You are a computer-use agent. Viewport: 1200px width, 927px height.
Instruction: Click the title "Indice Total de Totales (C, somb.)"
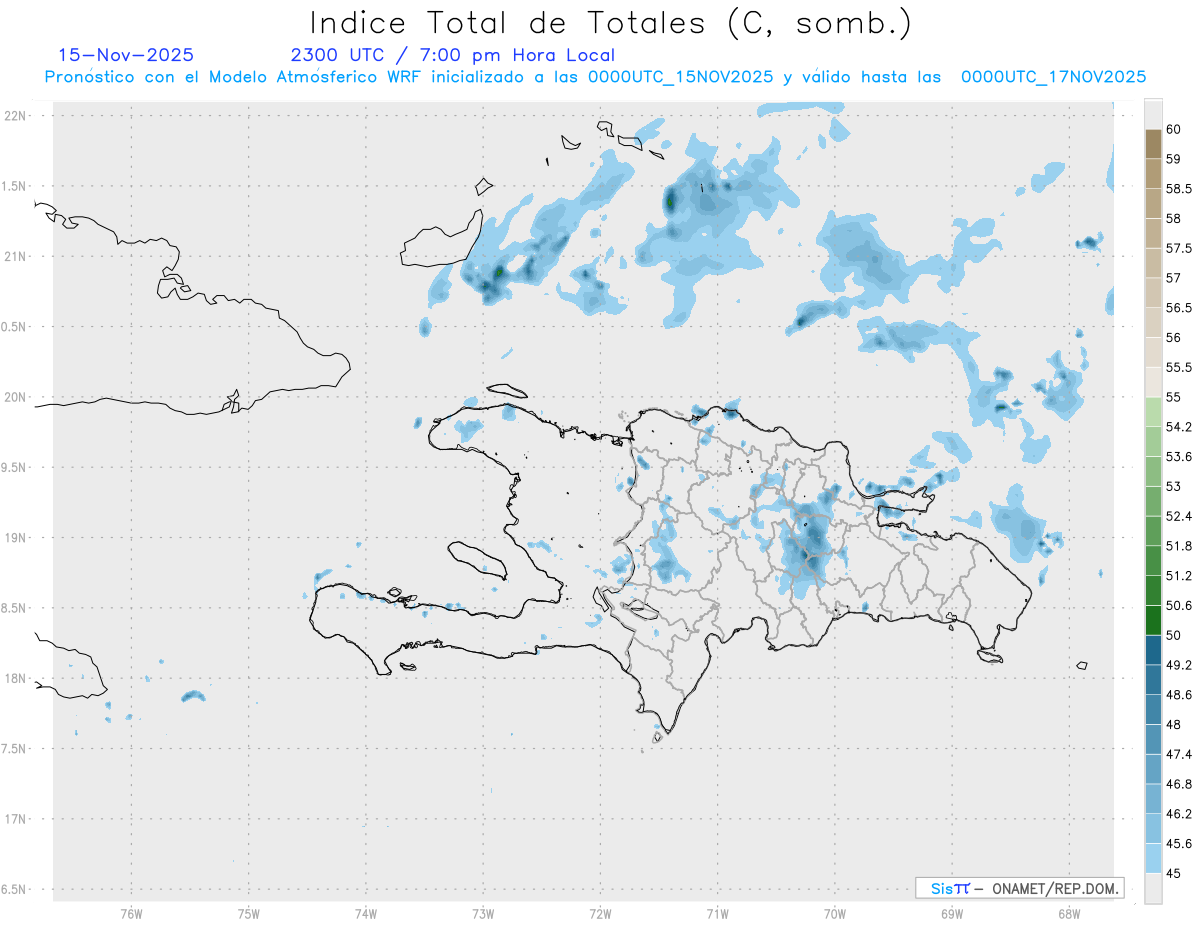610,24
